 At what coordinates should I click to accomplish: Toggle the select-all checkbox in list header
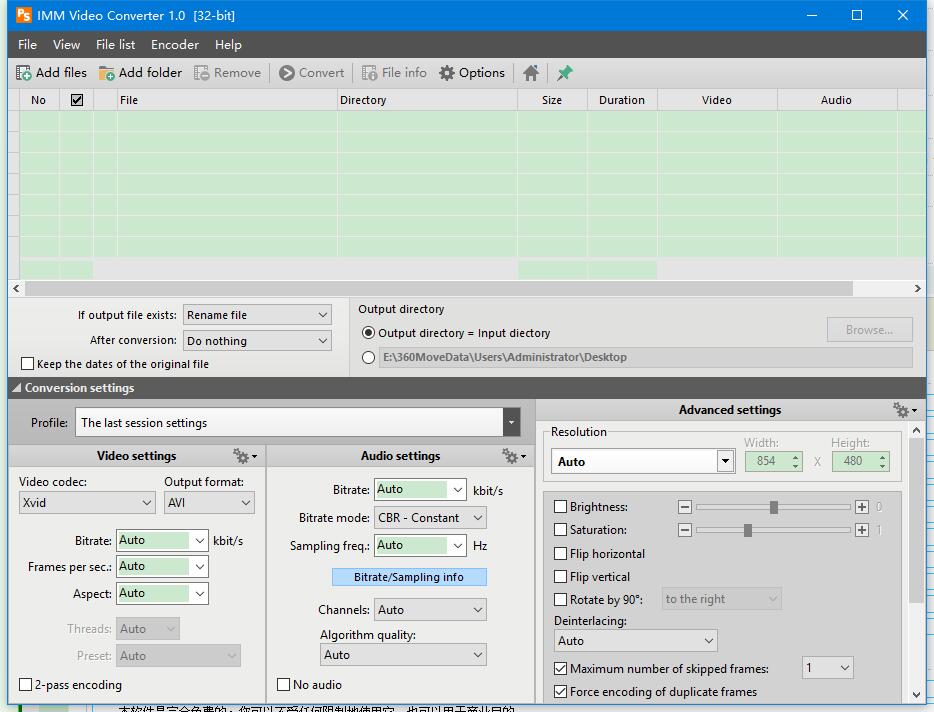77,100
